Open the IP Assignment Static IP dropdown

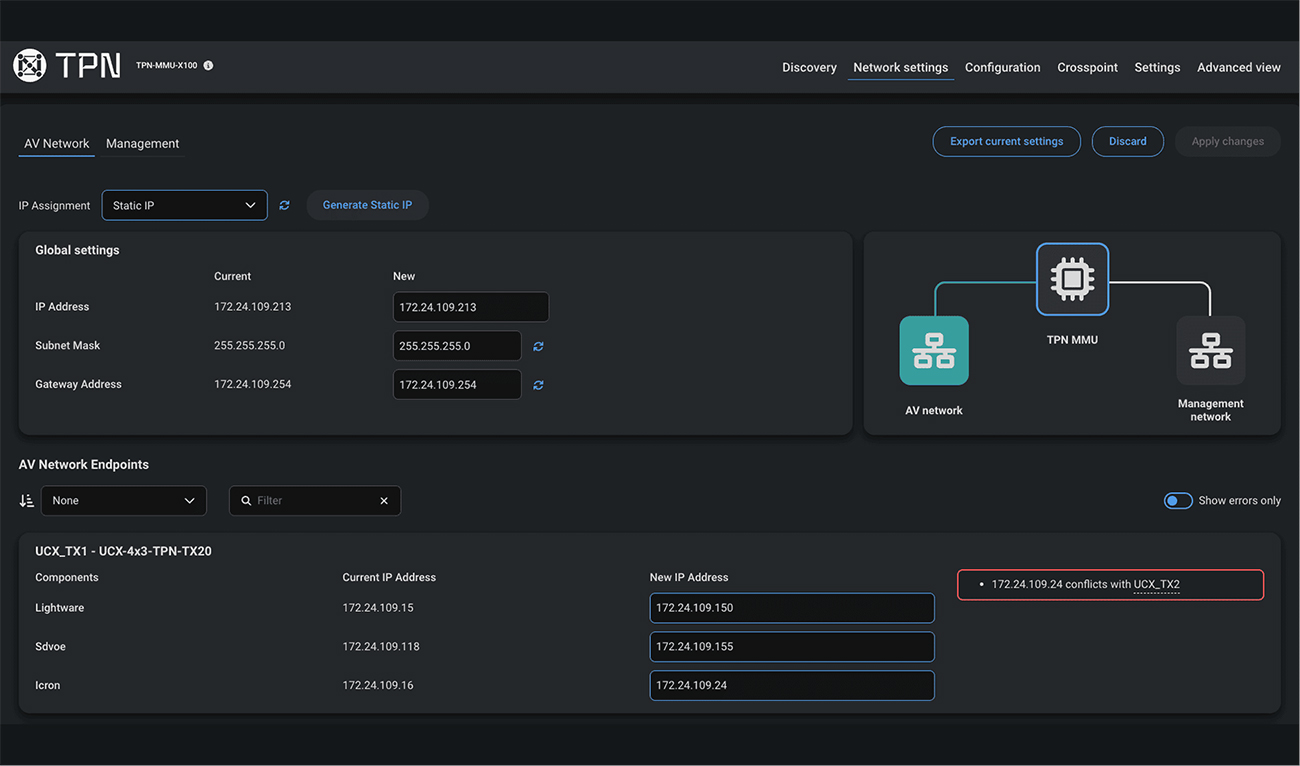(185, 205)
